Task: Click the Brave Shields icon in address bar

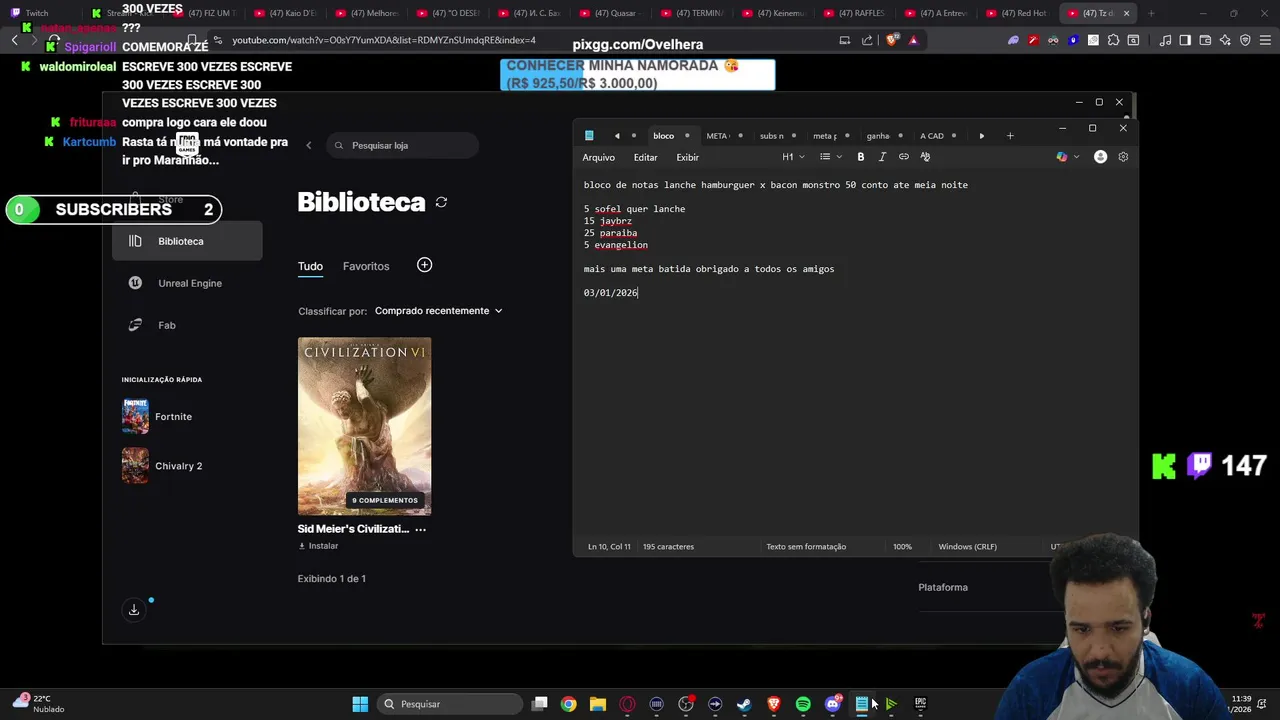Action: 892,40
